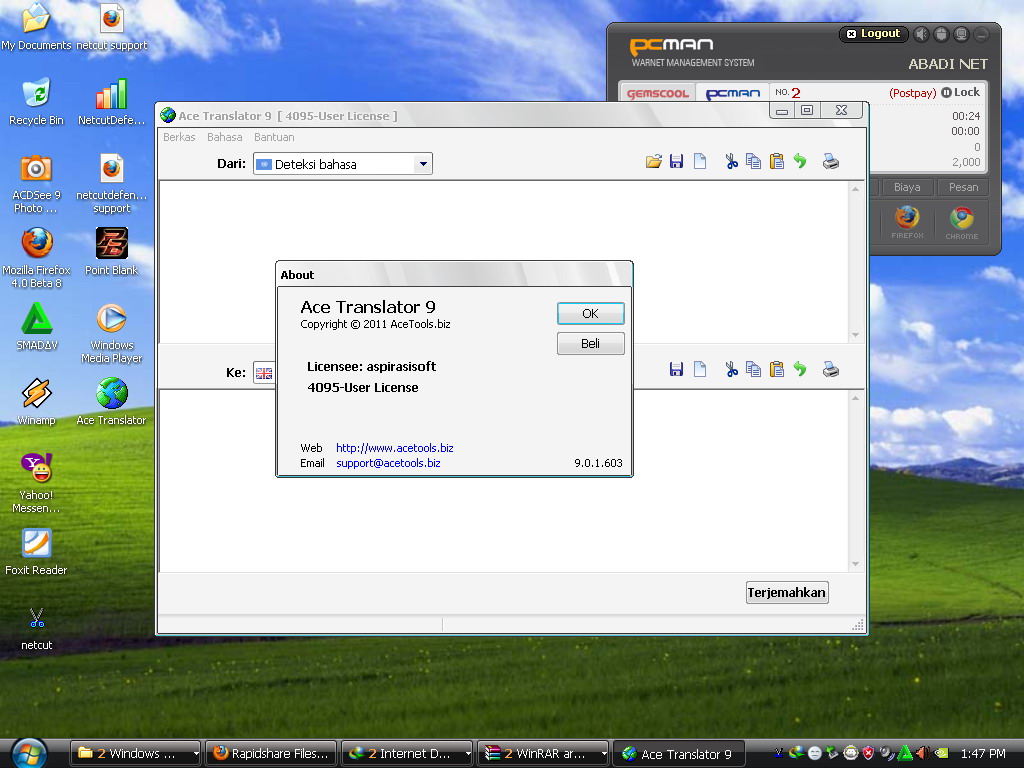Click the target panel Save icon
The image size is (1024, 768).
click(x=677, y=370)
